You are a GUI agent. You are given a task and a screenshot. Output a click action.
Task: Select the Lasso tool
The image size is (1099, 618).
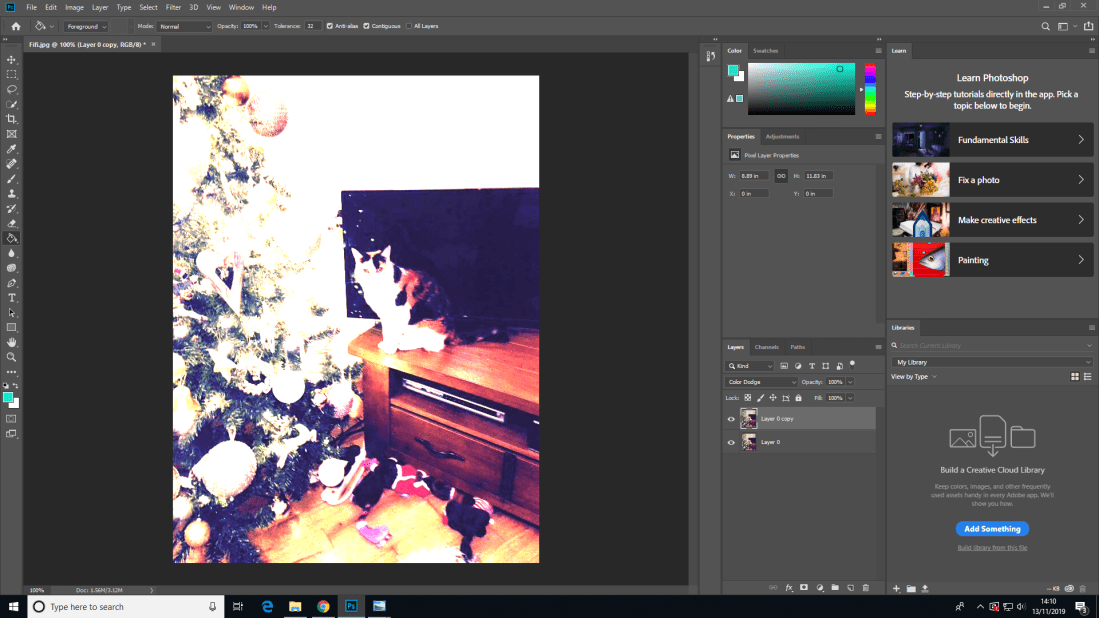click(x=12, y=89)
